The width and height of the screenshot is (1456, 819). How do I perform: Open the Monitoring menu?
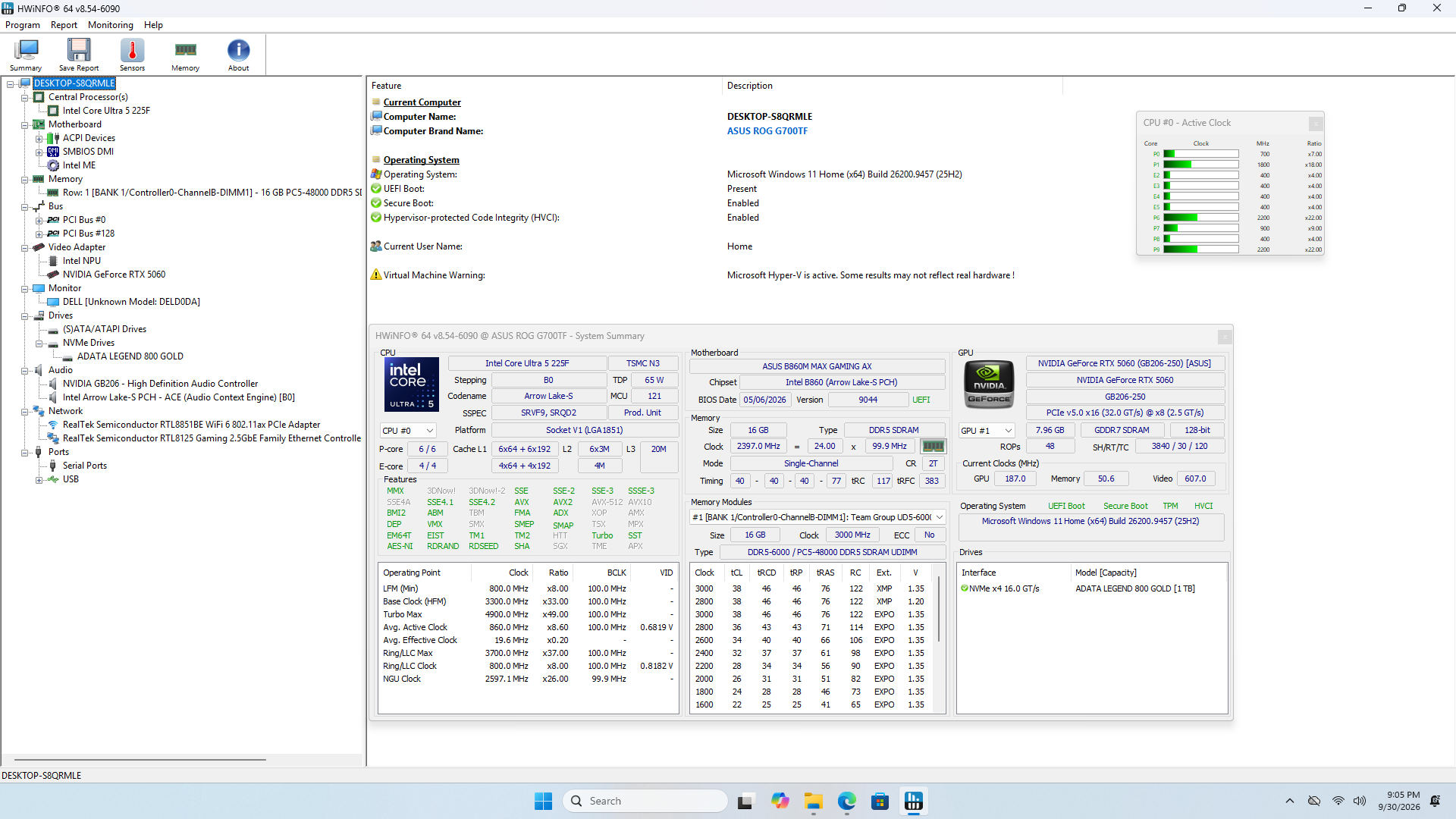[x=110, y=25]
